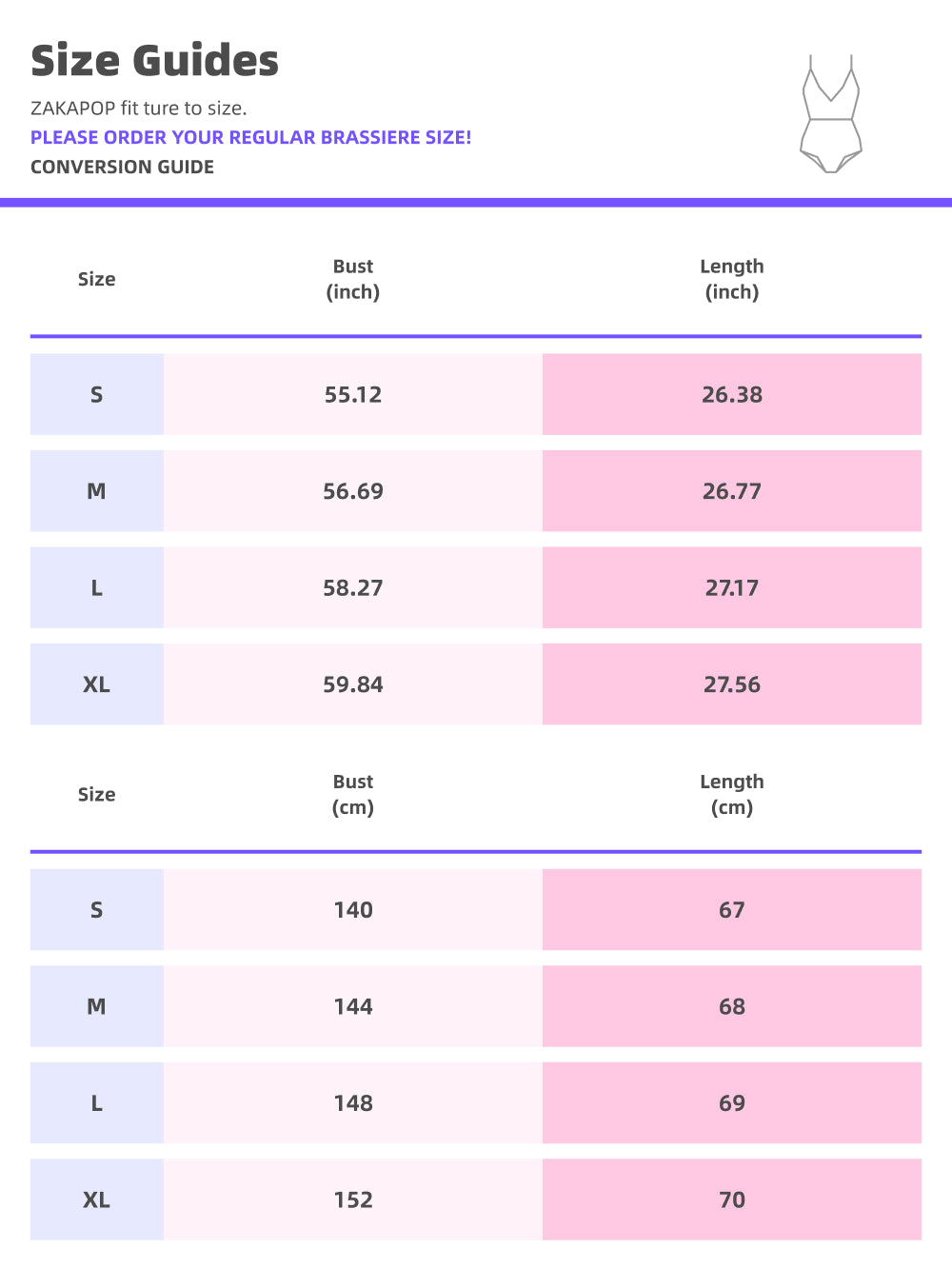Click the Length (inch) column header

731,279
